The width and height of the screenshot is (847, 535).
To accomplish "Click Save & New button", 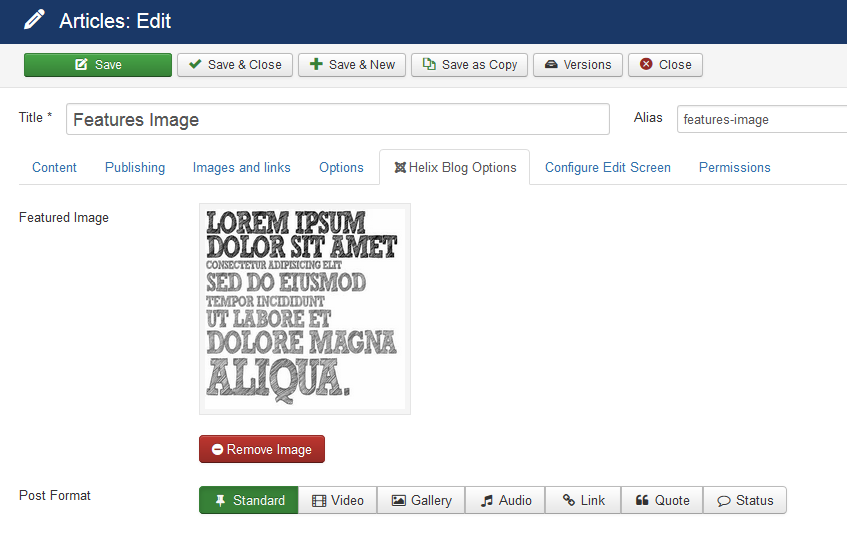I will (351, 65).
